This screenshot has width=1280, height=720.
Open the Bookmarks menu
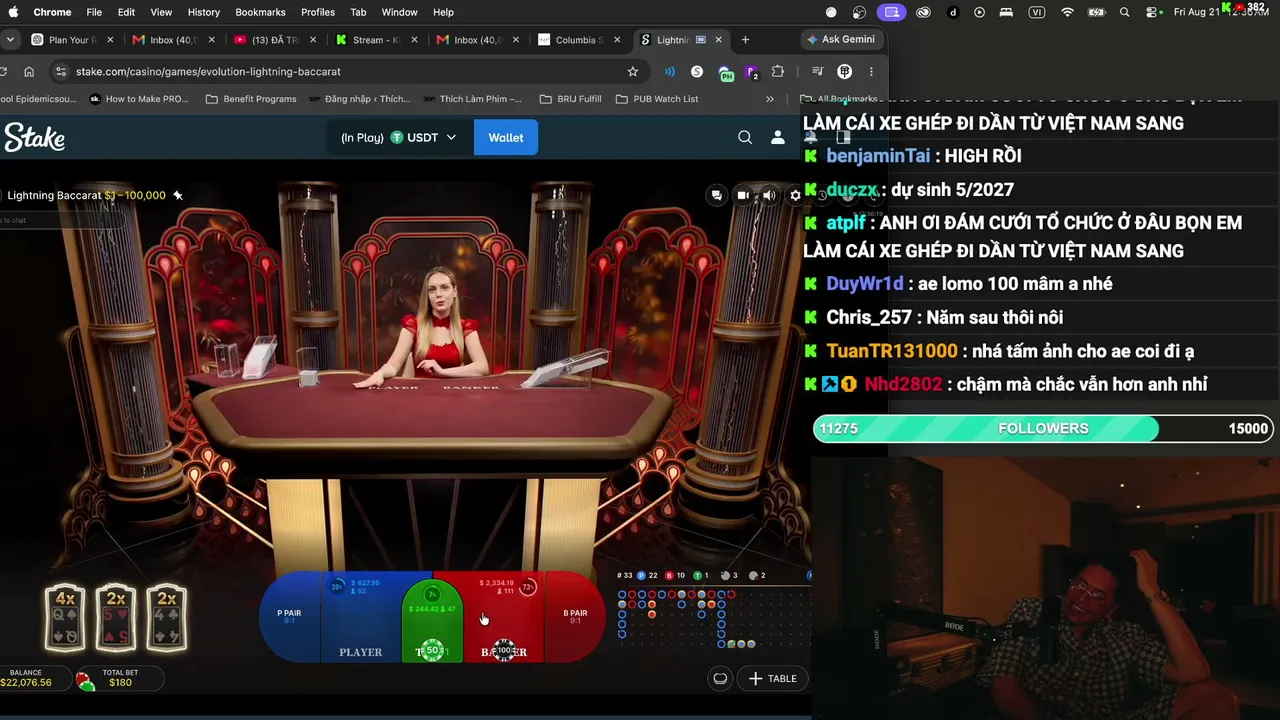260,12
